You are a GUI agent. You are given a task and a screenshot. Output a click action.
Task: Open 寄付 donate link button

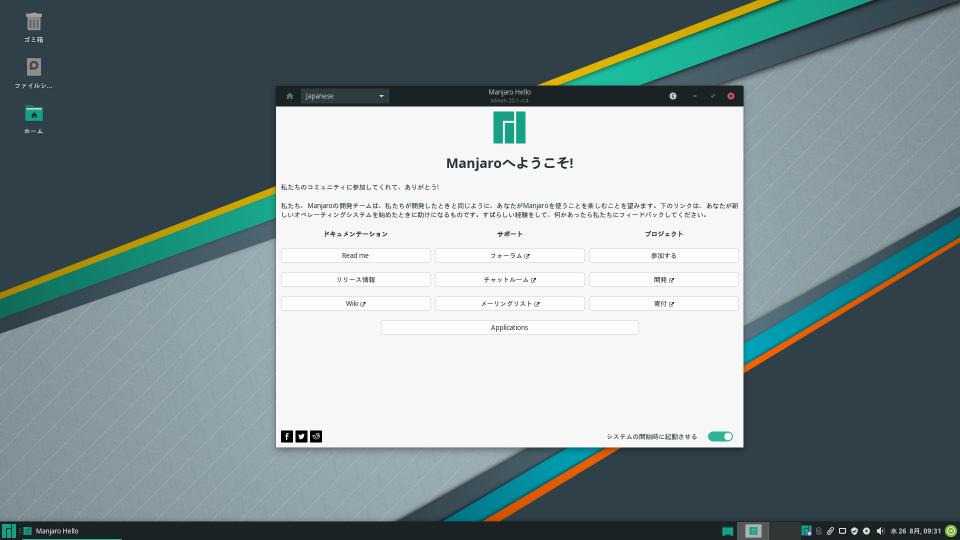(664, 304)
